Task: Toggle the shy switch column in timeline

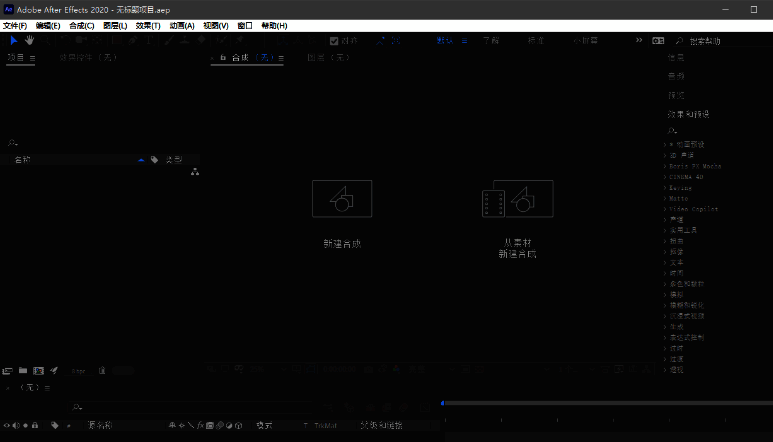Action: click(172, 425)
